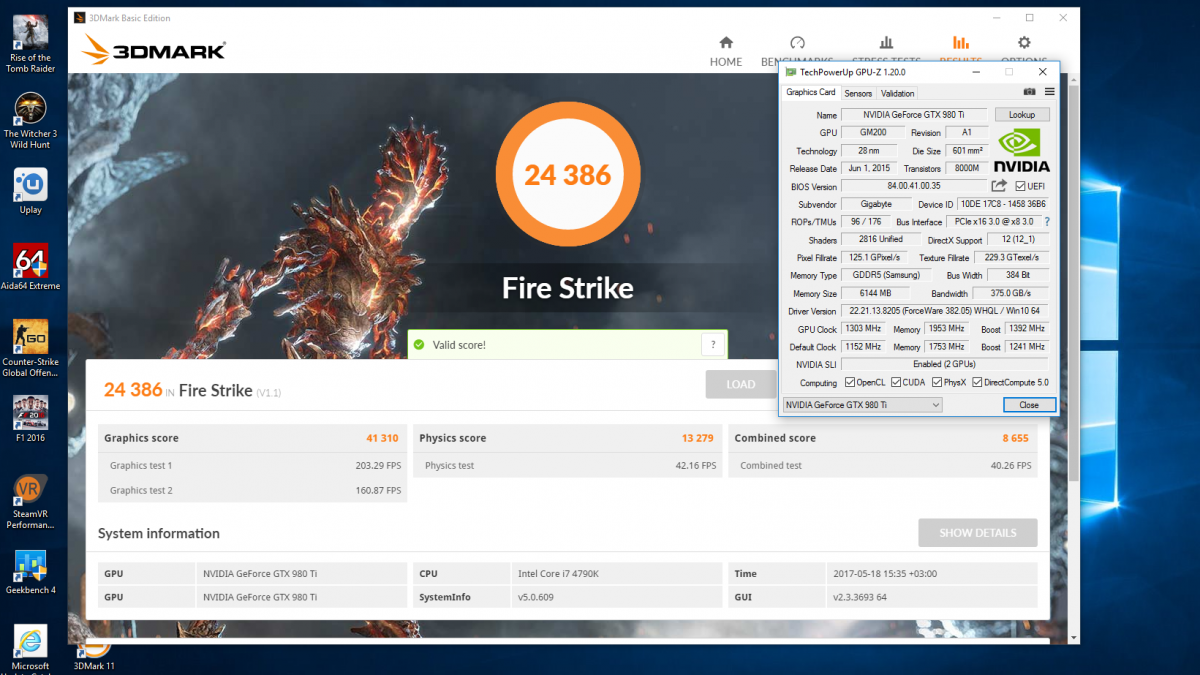Open the GPU-Z hamburger menu
Image resolution: width=1200 pixels, height=675 pixels.
point(1049,92)
